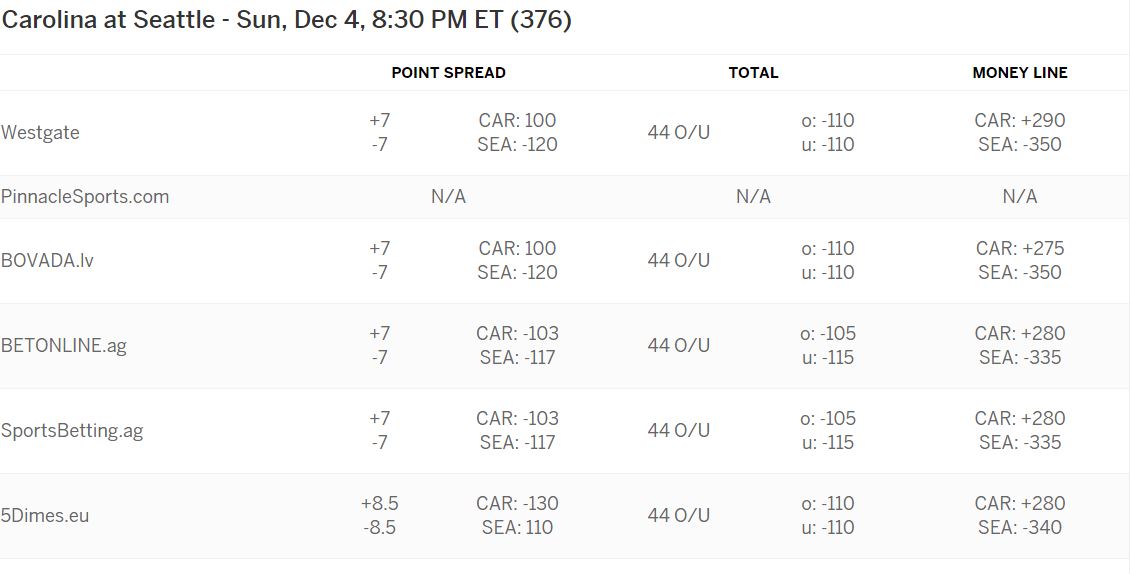The image size is (1130, 574).
Task: Click the Westgate sportsbook name
Action: click(40, 133)
